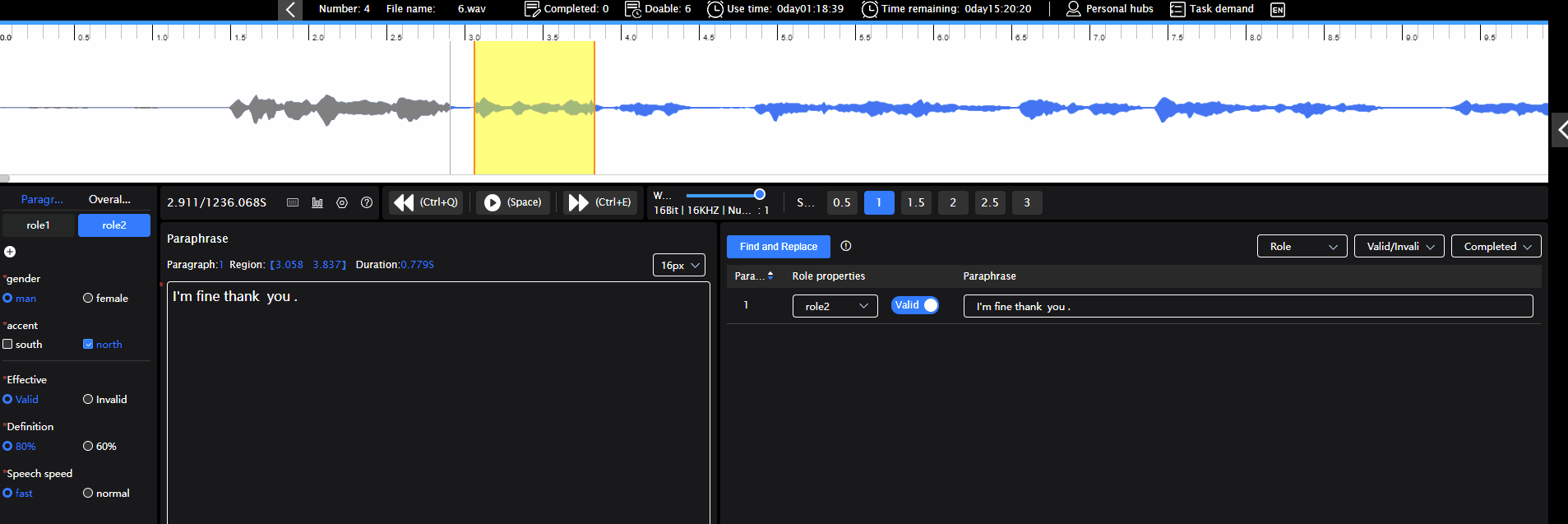Check the south accent box
The height and width of the screenshot is (524, 1568).
(7, 345)
